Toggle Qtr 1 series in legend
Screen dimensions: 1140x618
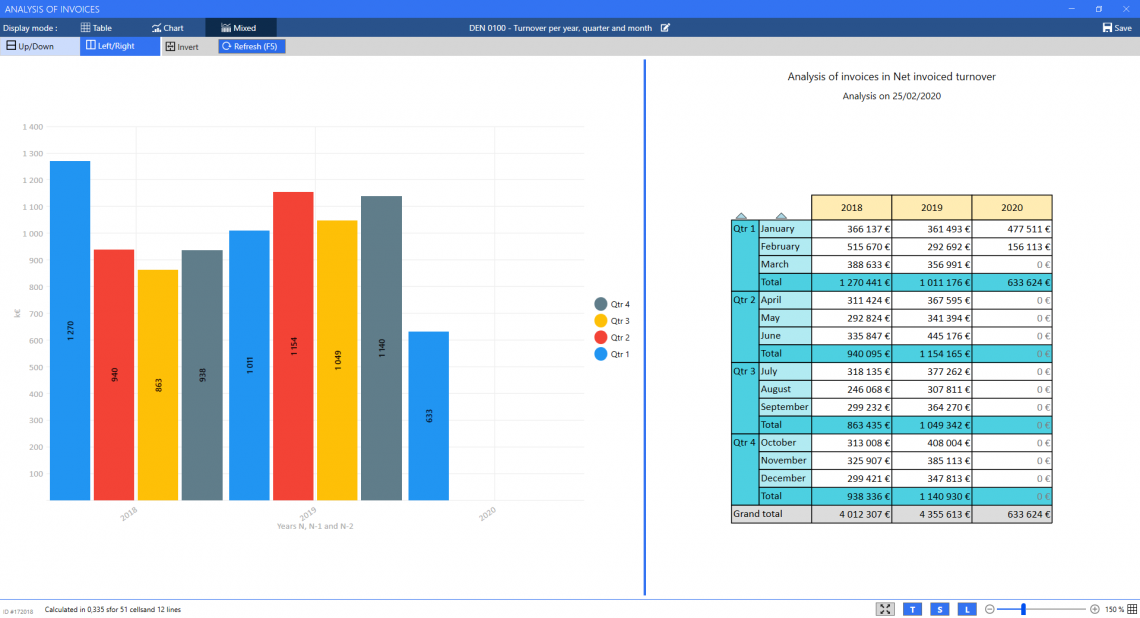(611, 354)
